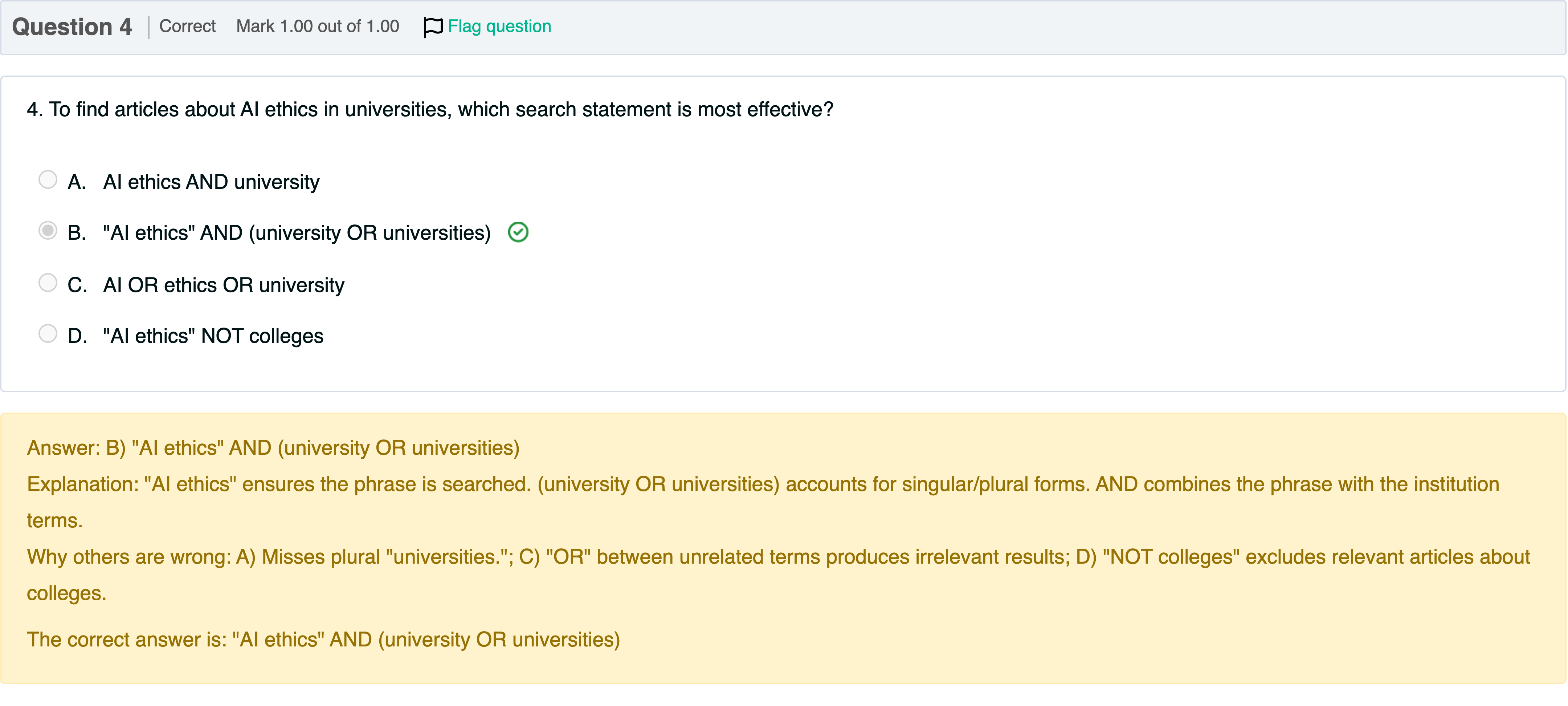
Task: Click the letter label "D." option
Action: tap(77, 336)
